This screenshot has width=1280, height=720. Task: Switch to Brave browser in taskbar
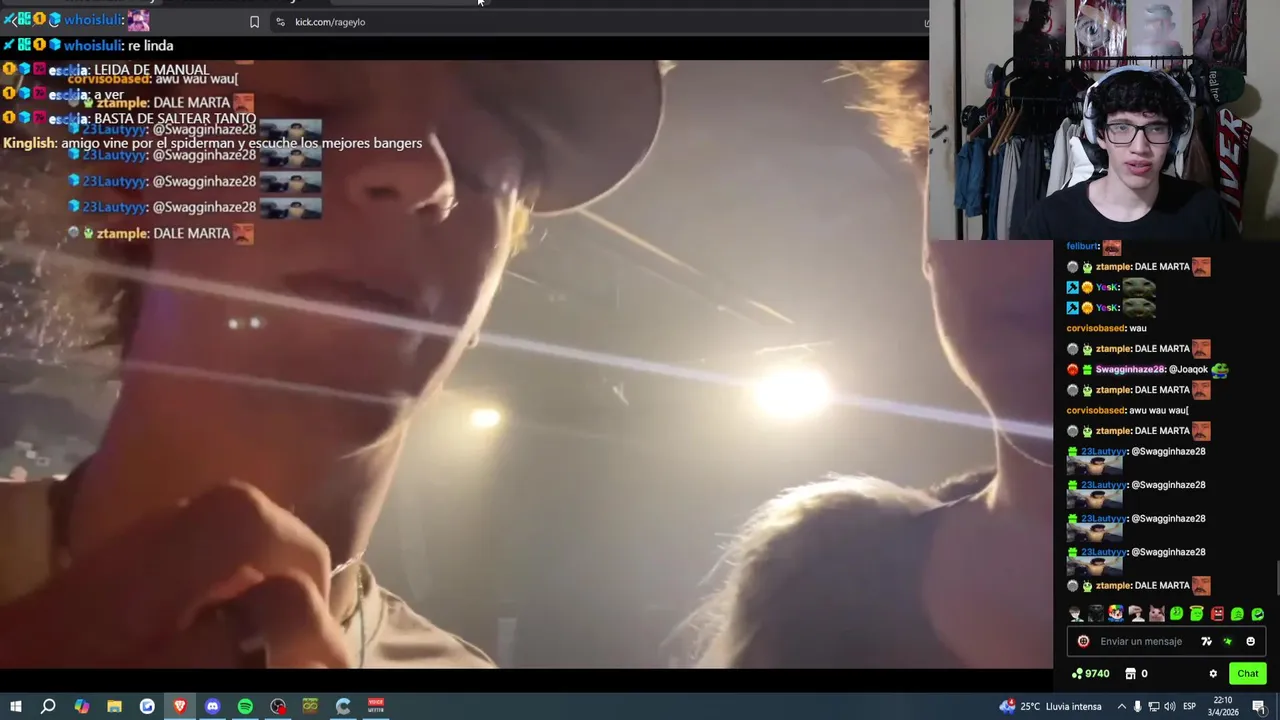click(x=180, y=706)
